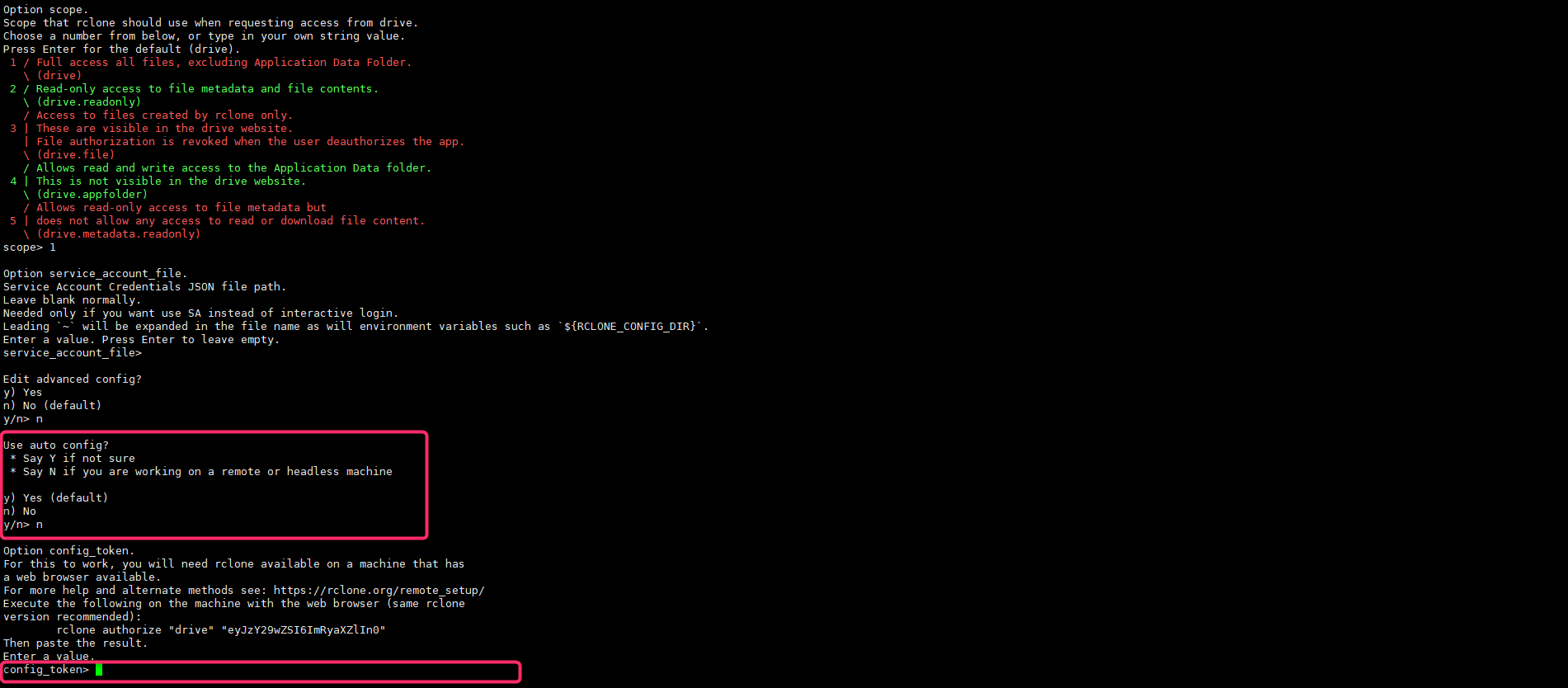This screenshot has height=688, width=1568.
Task: Click the 'scope> 1' prompt line
Action: tap(30, 247)
